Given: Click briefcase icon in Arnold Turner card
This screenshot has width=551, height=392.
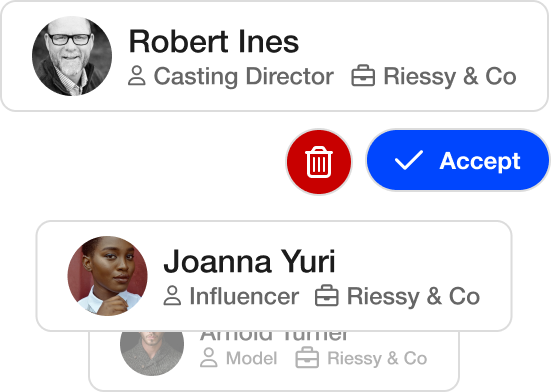Looking at the screenshot, I should point(307,358).
